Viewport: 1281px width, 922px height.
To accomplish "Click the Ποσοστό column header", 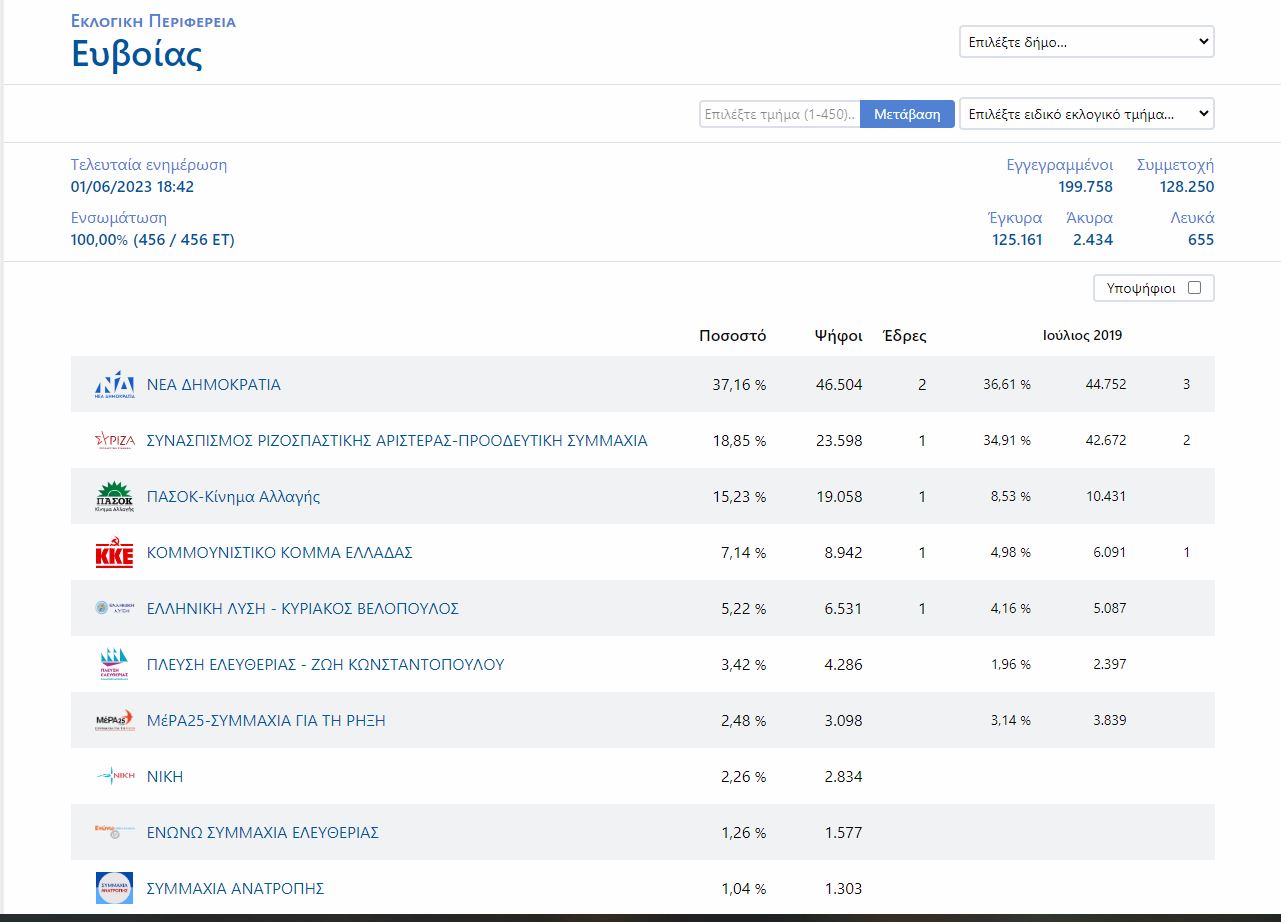I will coord(733,336).
